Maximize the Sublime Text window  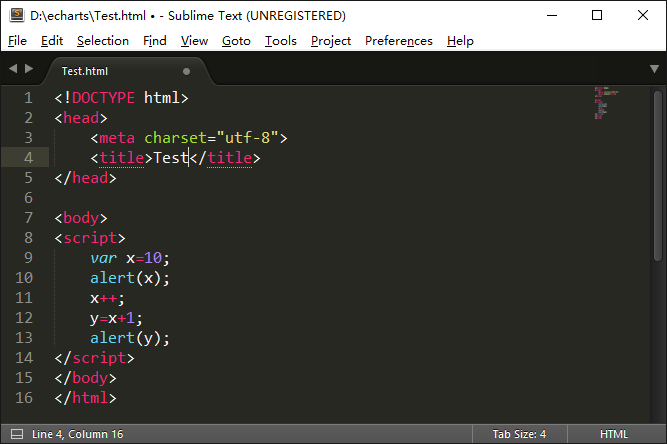coord(597,15)
